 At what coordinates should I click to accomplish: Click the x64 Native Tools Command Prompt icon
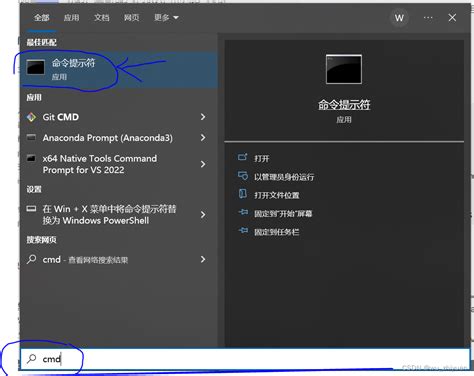pos(31,158)
